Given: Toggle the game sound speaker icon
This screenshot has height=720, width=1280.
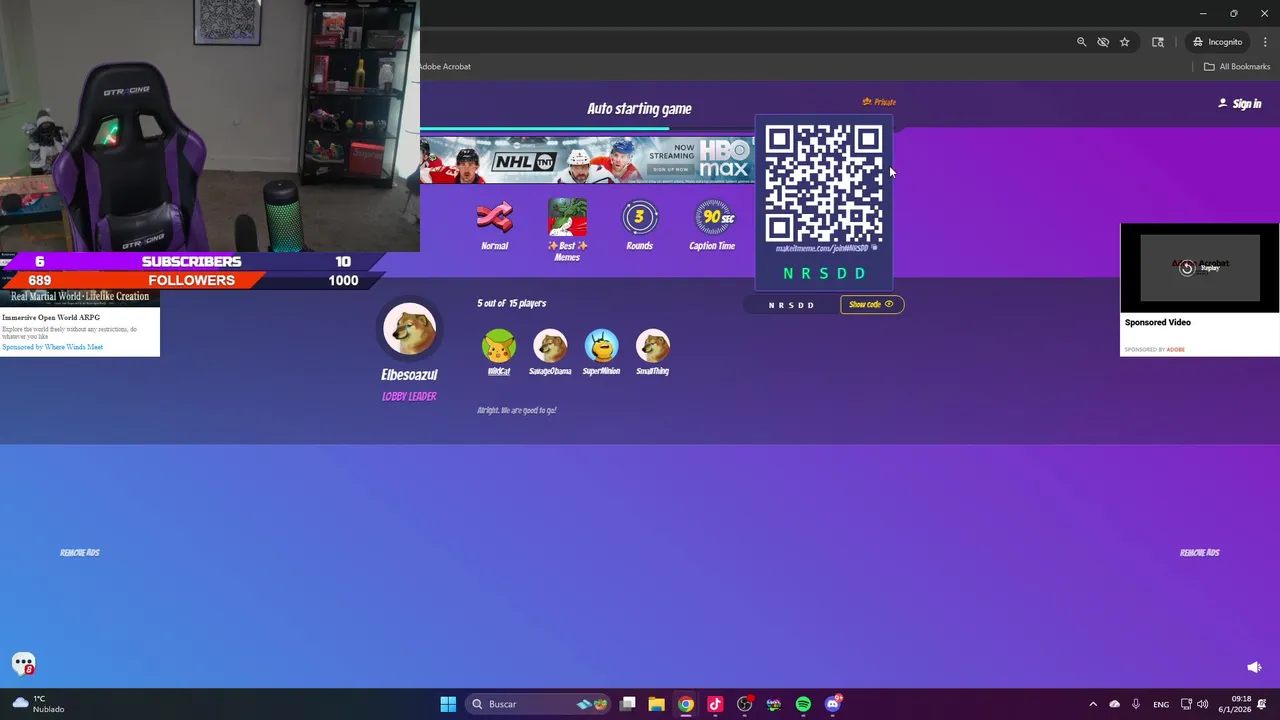Looking at the screenshot, I should coord(1254,667).
